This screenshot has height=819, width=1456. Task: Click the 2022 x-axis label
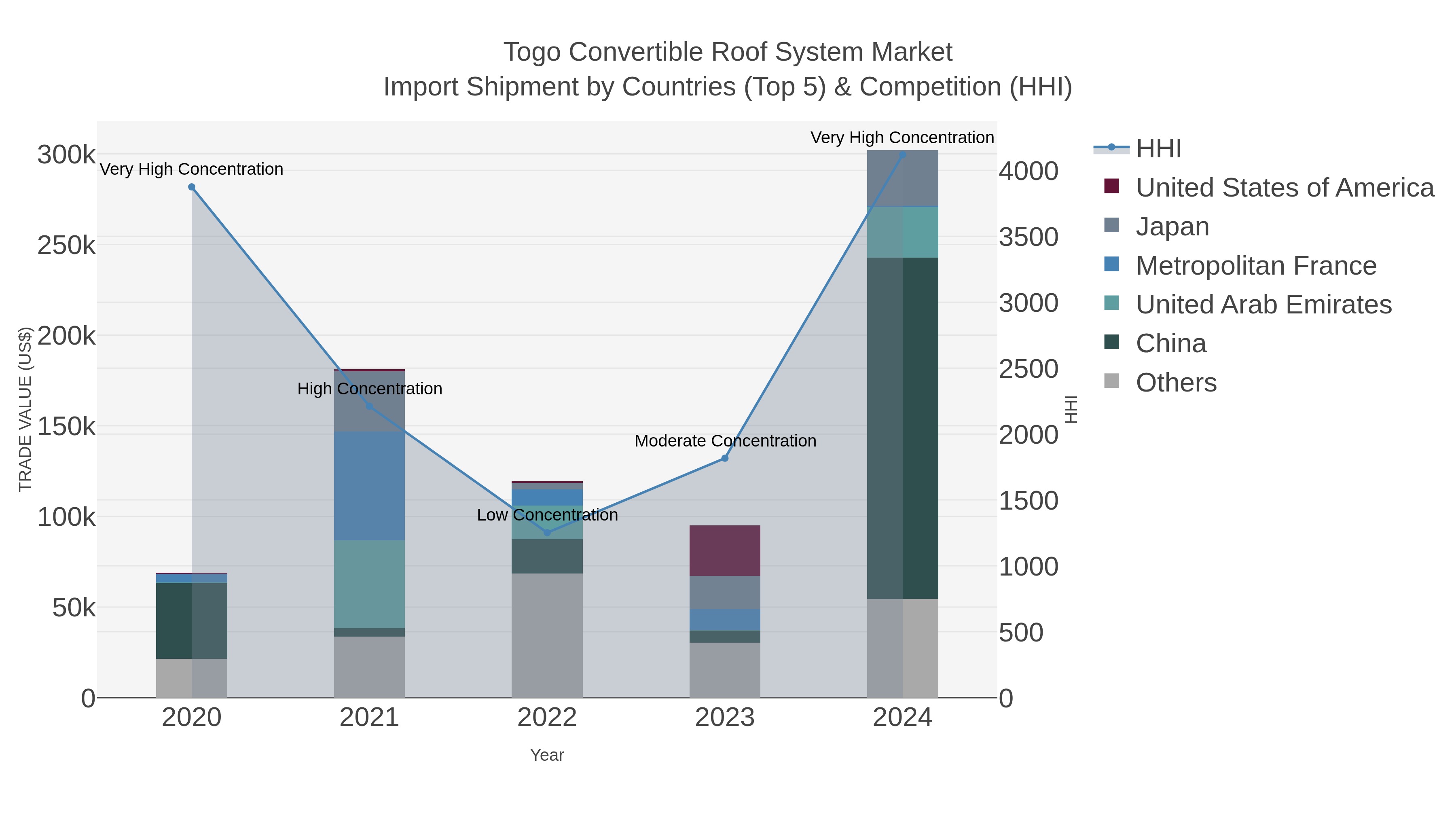pos(547,718)
